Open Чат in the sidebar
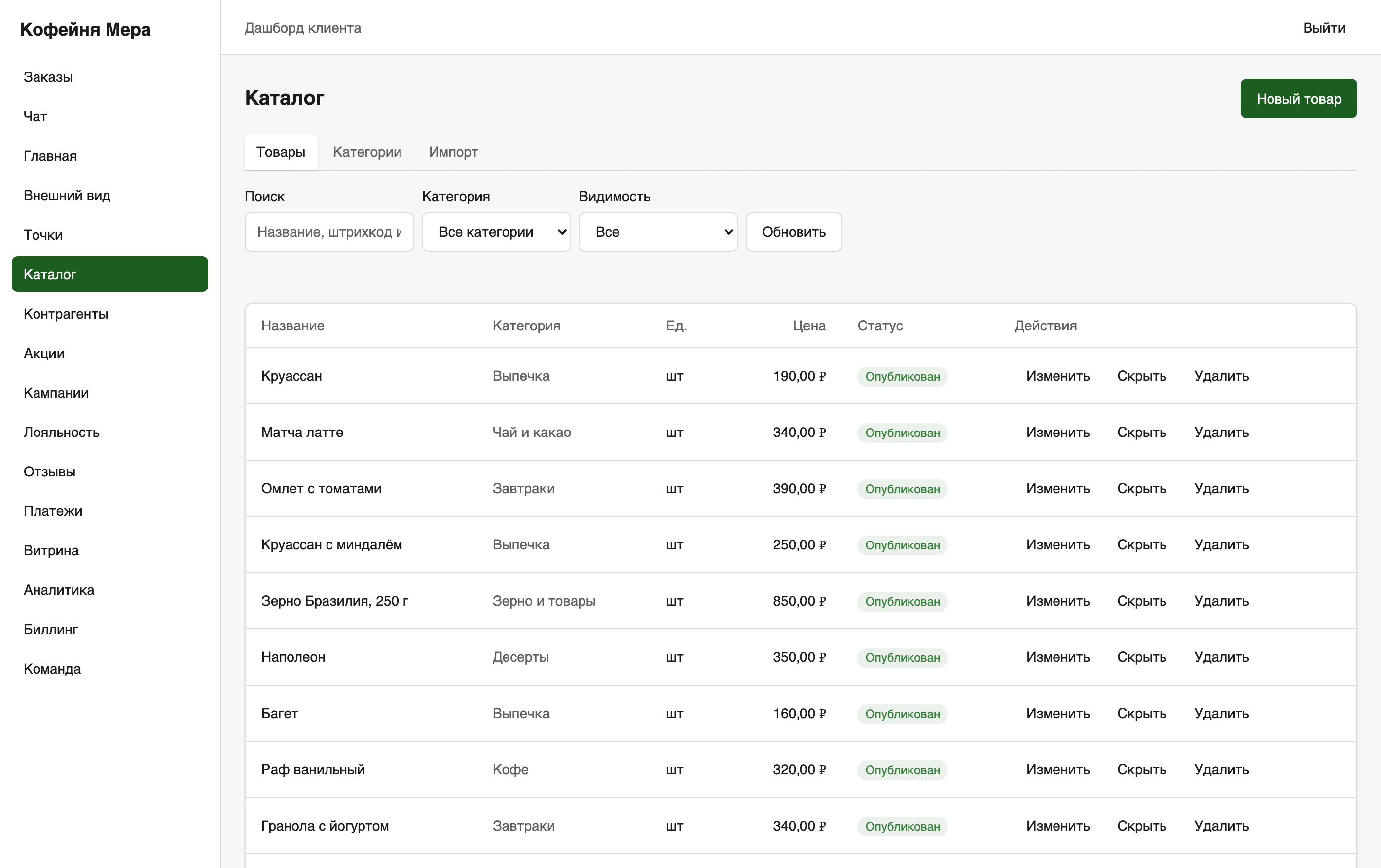This screenshot has height=868, width=1381. pyautogui.click(x=109, y=116)
